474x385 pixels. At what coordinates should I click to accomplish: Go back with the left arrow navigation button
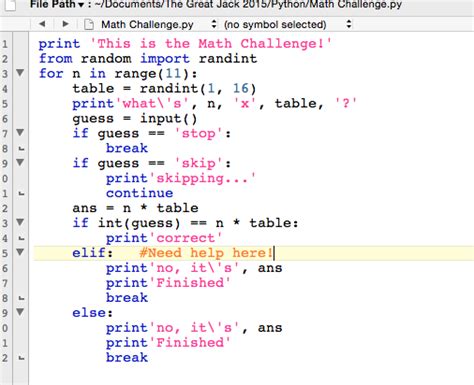[x=42, y=24]
